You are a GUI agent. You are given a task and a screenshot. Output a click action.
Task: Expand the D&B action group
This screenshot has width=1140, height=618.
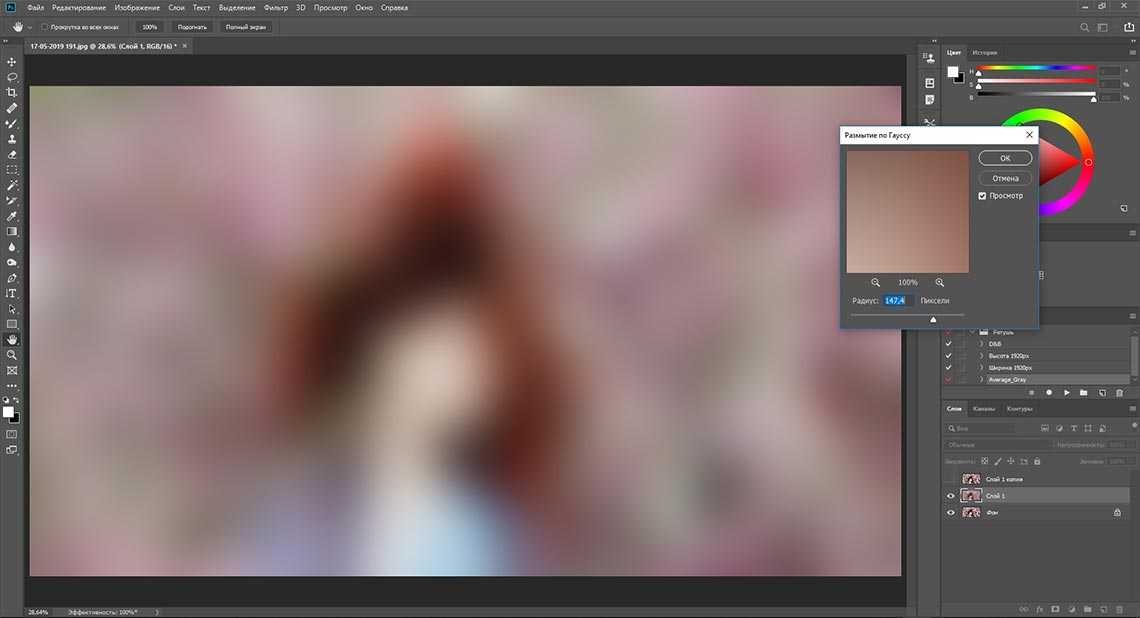981,343
